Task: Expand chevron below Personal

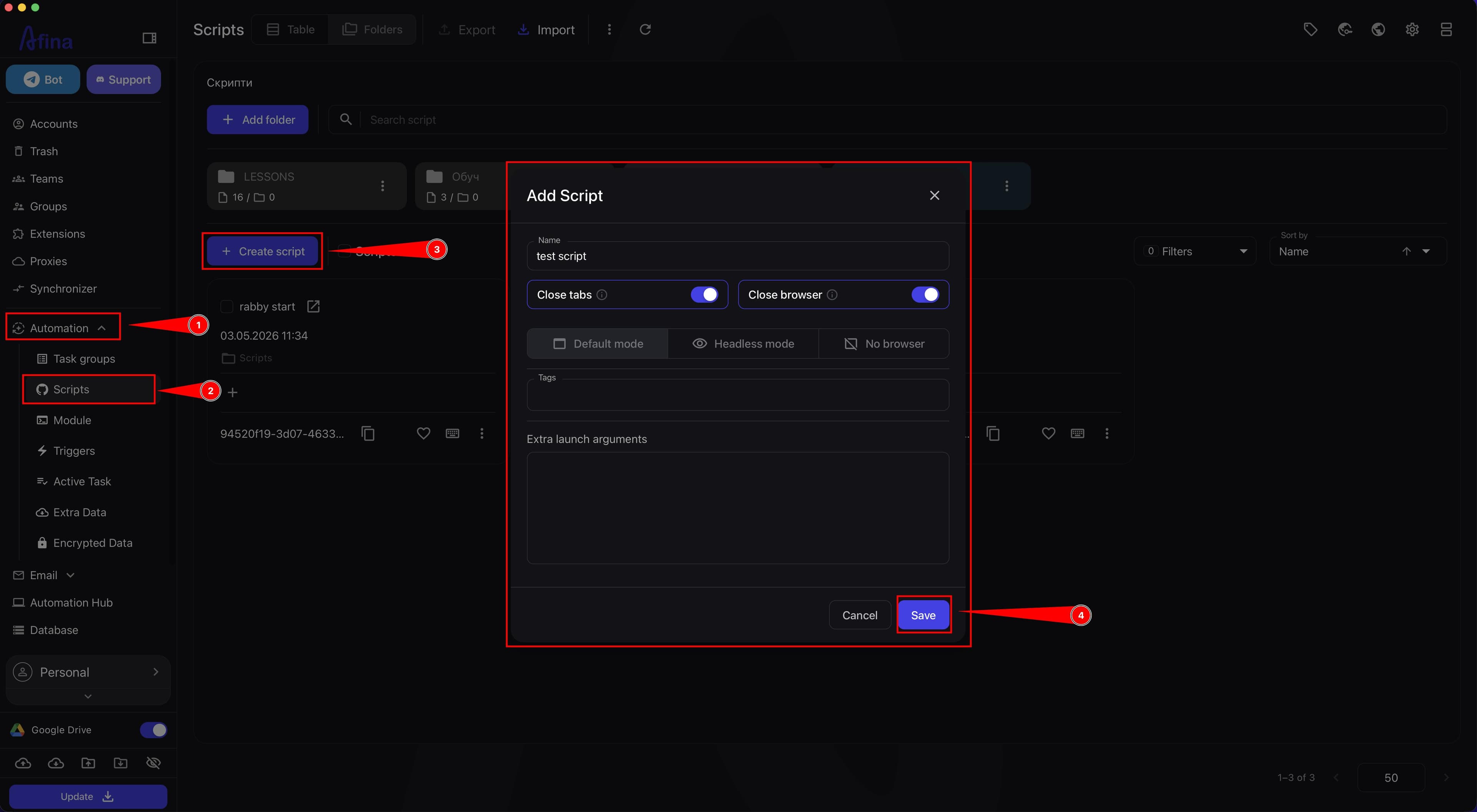Action: pos(88,696)
